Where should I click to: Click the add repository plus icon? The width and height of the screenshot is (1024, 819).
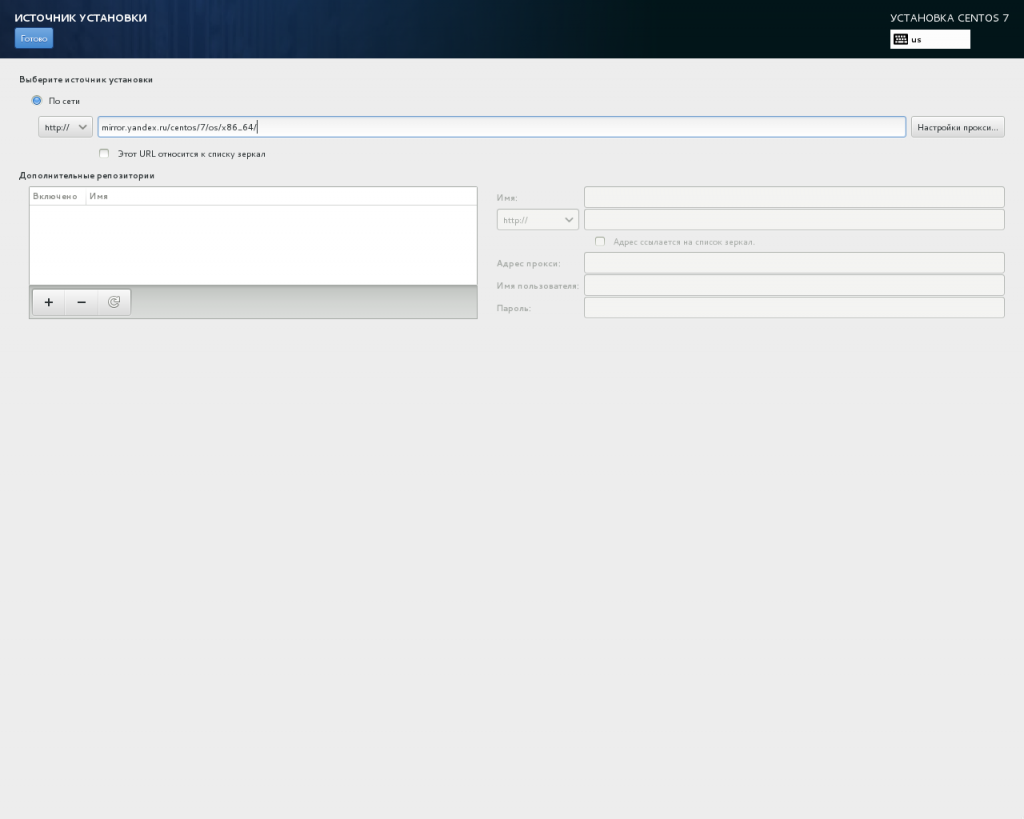tap(48, 302)
